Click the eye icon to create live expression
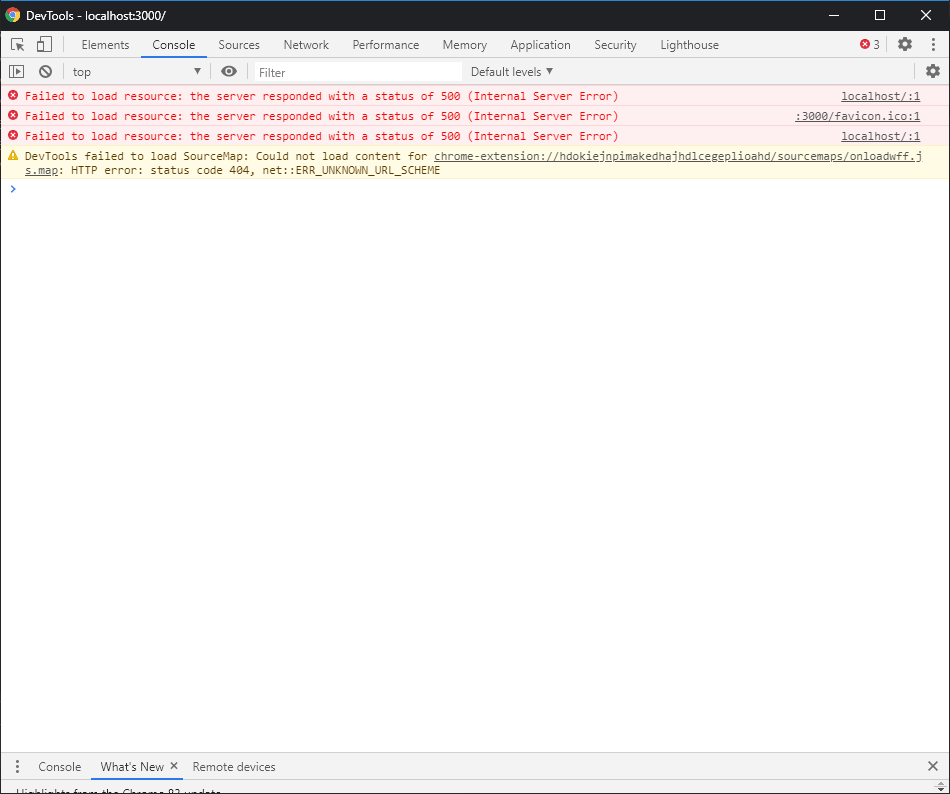Viewport: 950px width, 794px height. [229, 72]
